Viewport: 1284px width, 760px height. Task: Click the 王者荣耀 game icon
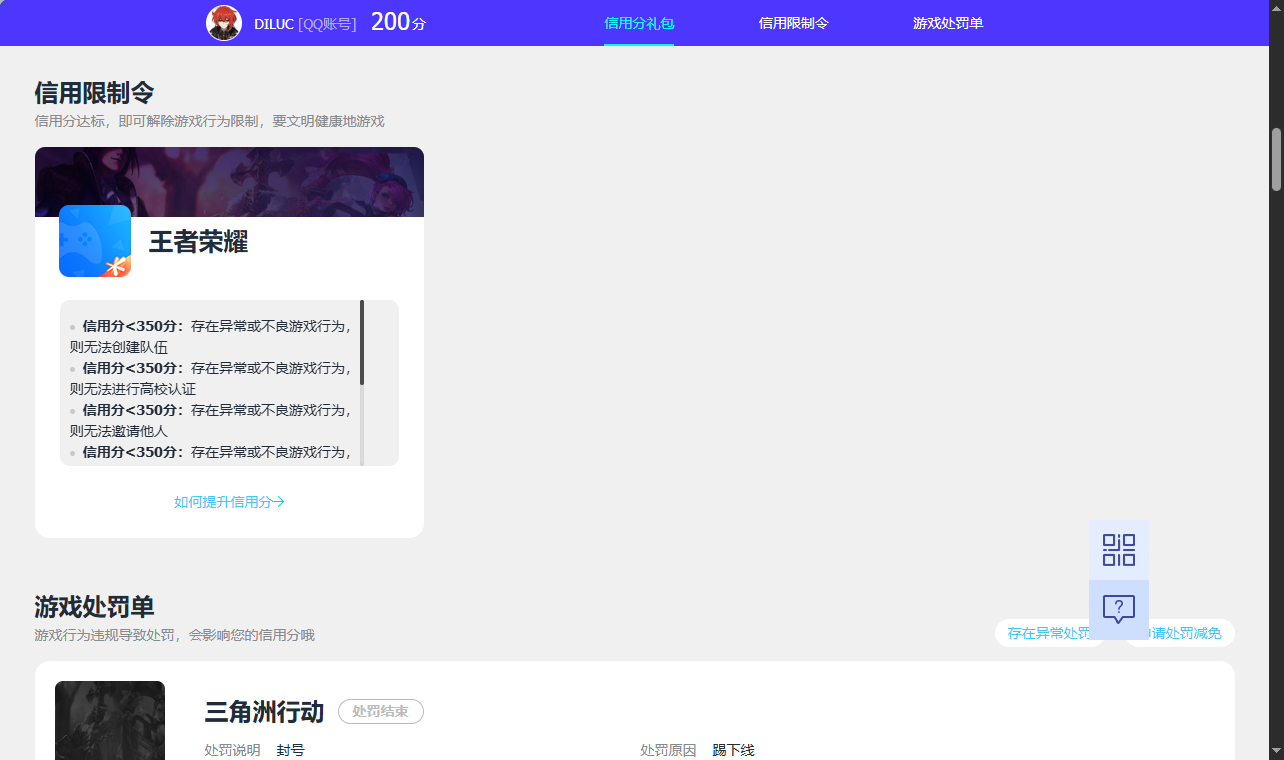click(x=95, y=241)
